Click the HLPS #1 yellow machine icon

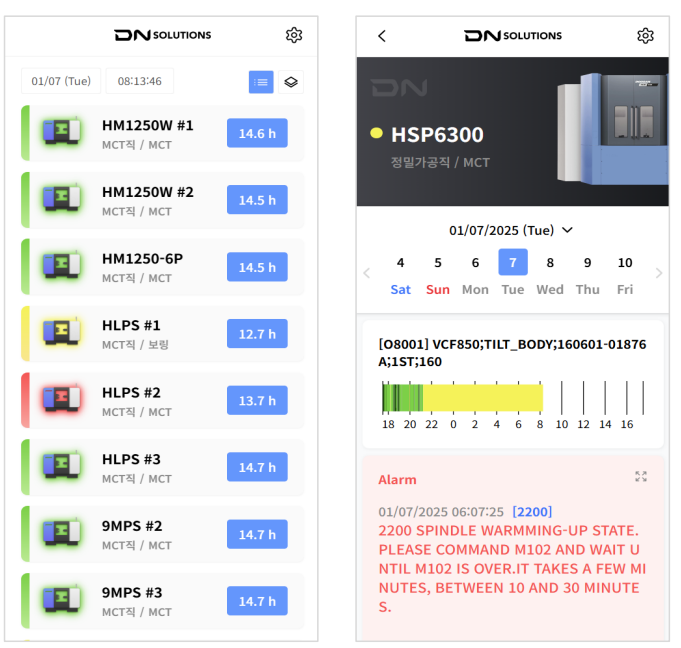pyautogui.click(x=61, y=333)
